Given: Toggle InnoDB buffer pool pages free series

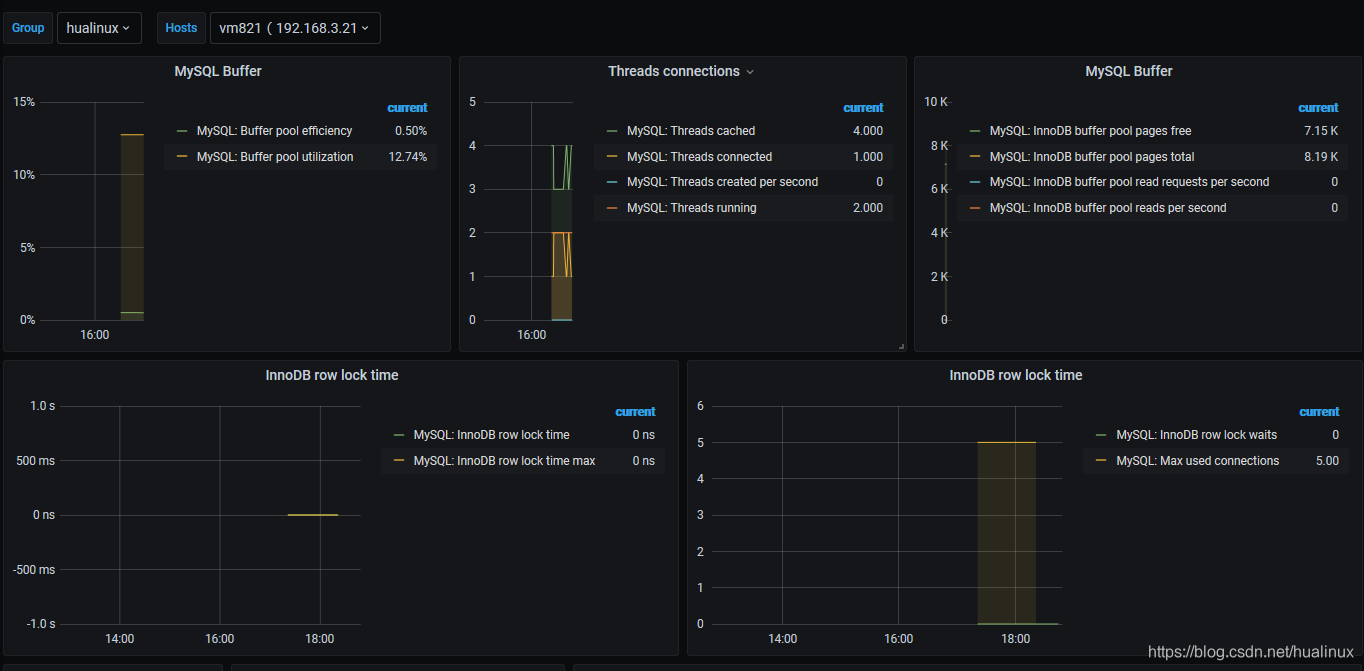Looking at the screenshot, I should (x=1090, y=131).
